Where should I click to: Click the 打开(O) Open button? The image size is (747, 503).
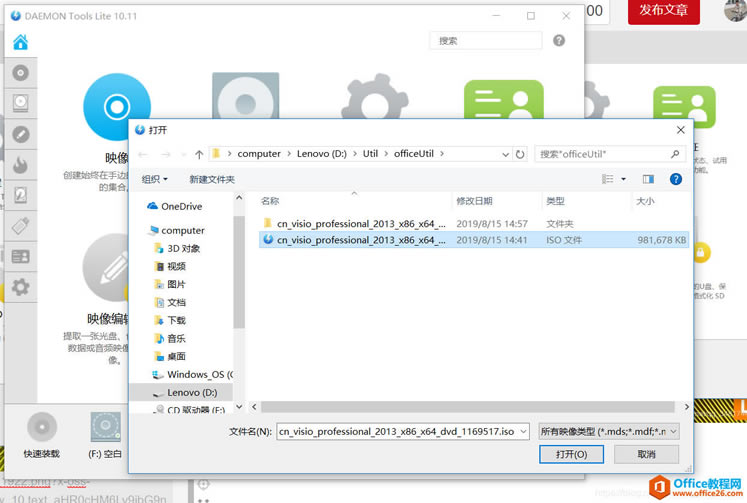click(x=571, y=454)
